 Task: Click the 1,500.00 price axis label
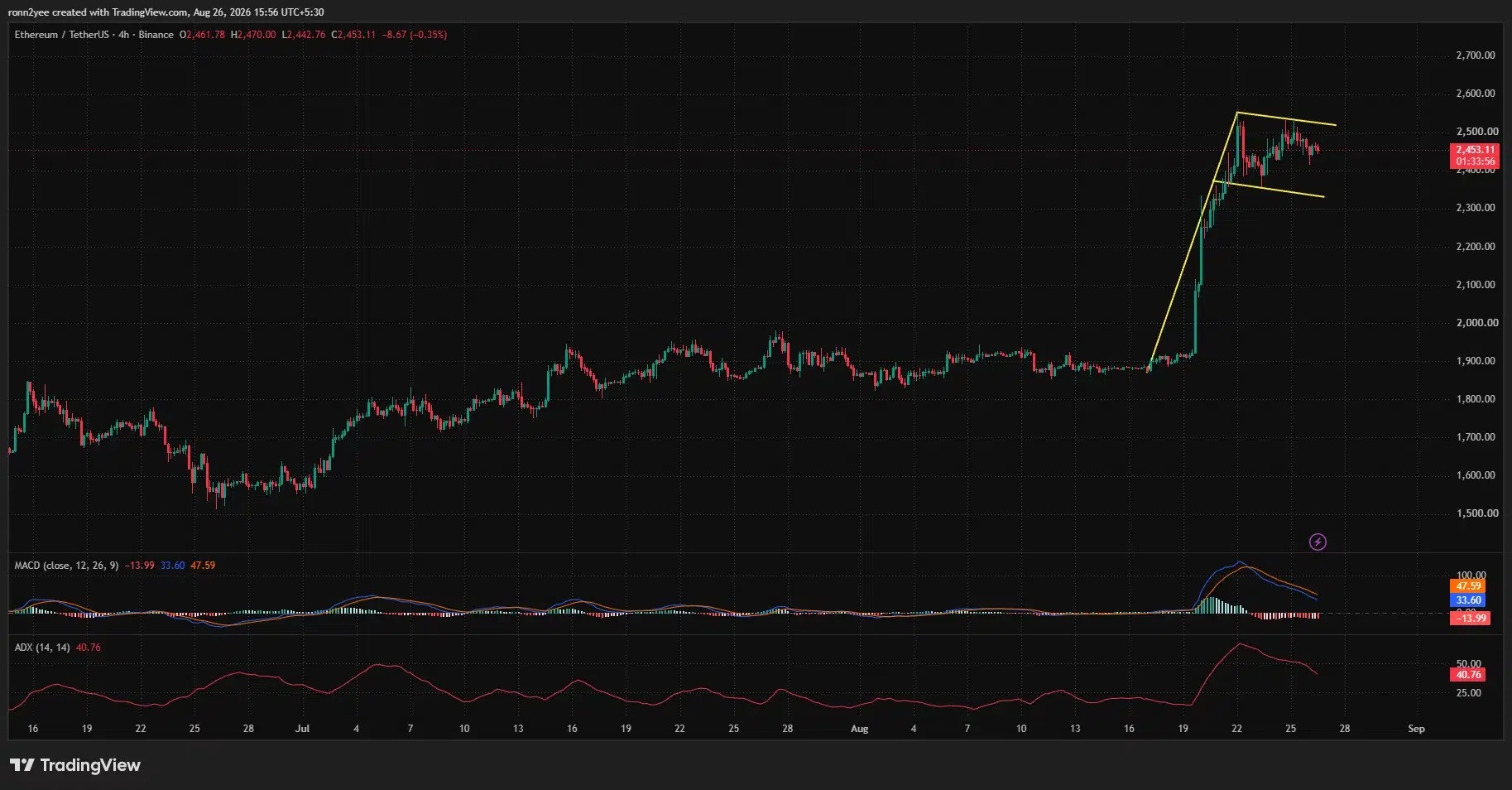(x=1476, y=513)
